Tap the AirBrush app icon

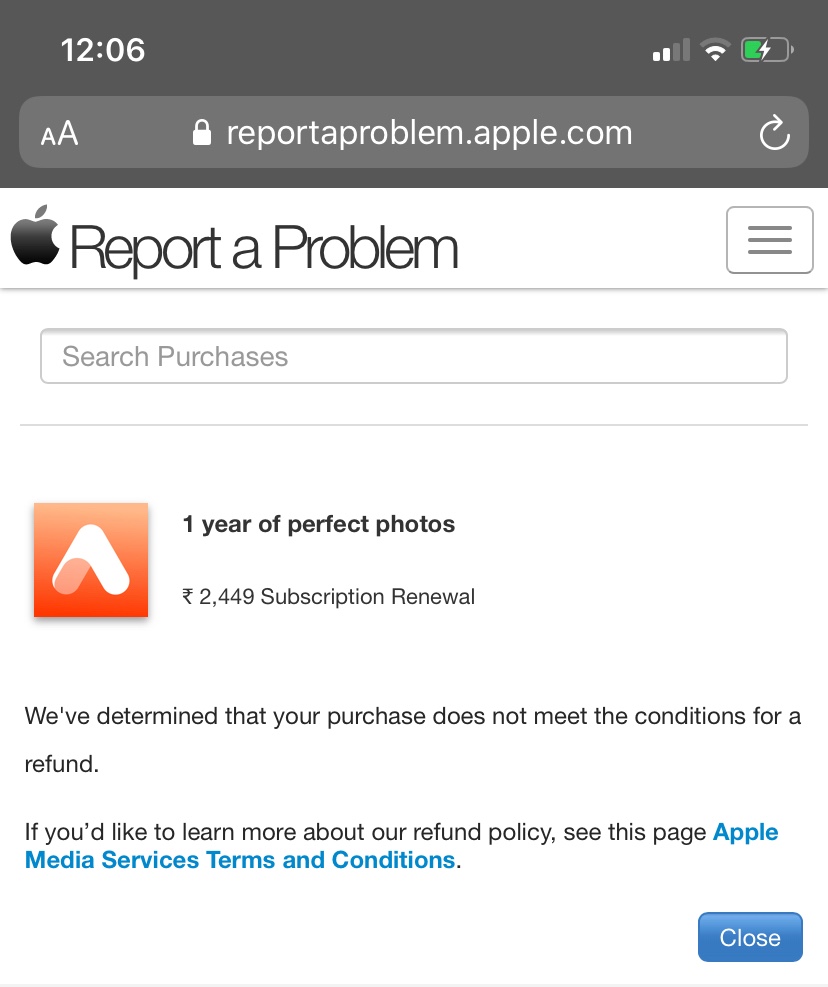tap(91, 560)
